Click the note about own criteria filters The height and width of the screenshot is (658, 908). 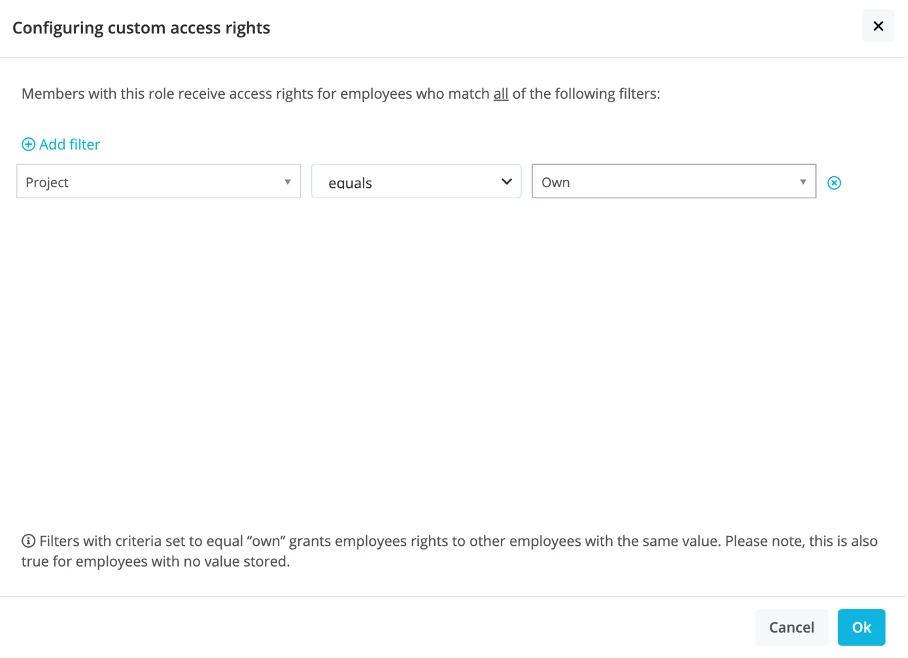pyautogui.click(x=449, y=551)
